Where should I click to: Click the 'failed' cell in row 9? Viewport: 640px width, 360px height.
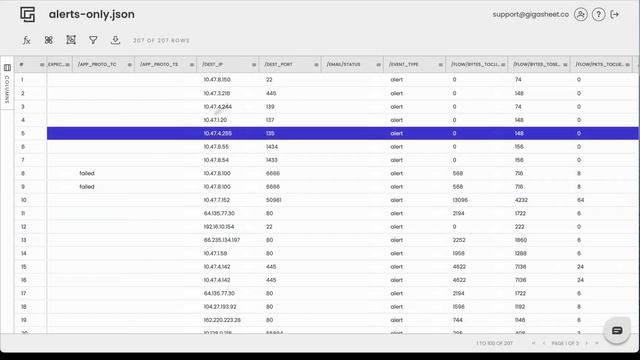pos(87,187)
